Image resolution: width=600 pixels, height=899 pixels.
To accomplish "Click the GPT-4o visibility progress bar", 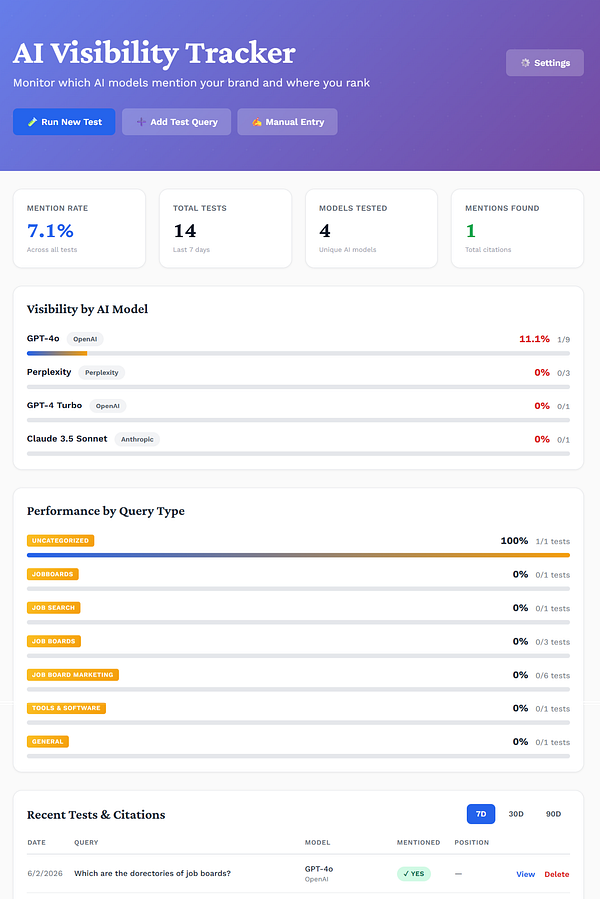I will [x=298, y=353].
